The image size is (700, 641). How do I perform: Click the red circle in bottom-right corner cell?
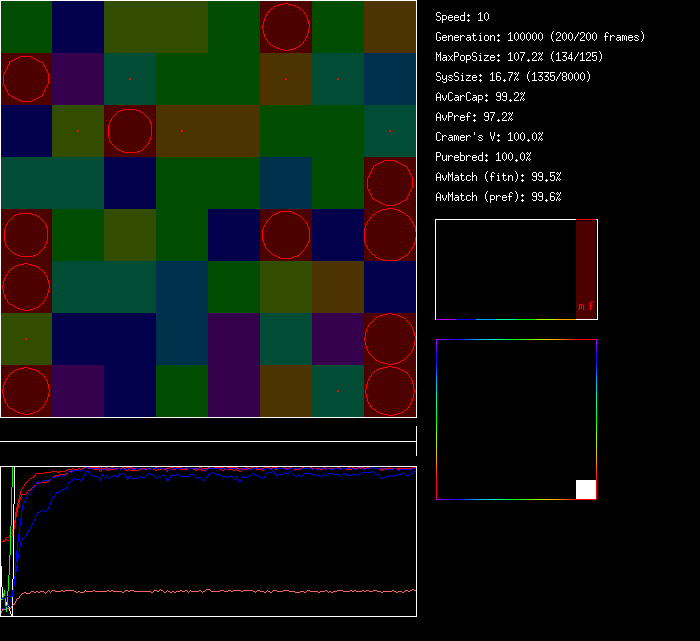click(390, 391)
